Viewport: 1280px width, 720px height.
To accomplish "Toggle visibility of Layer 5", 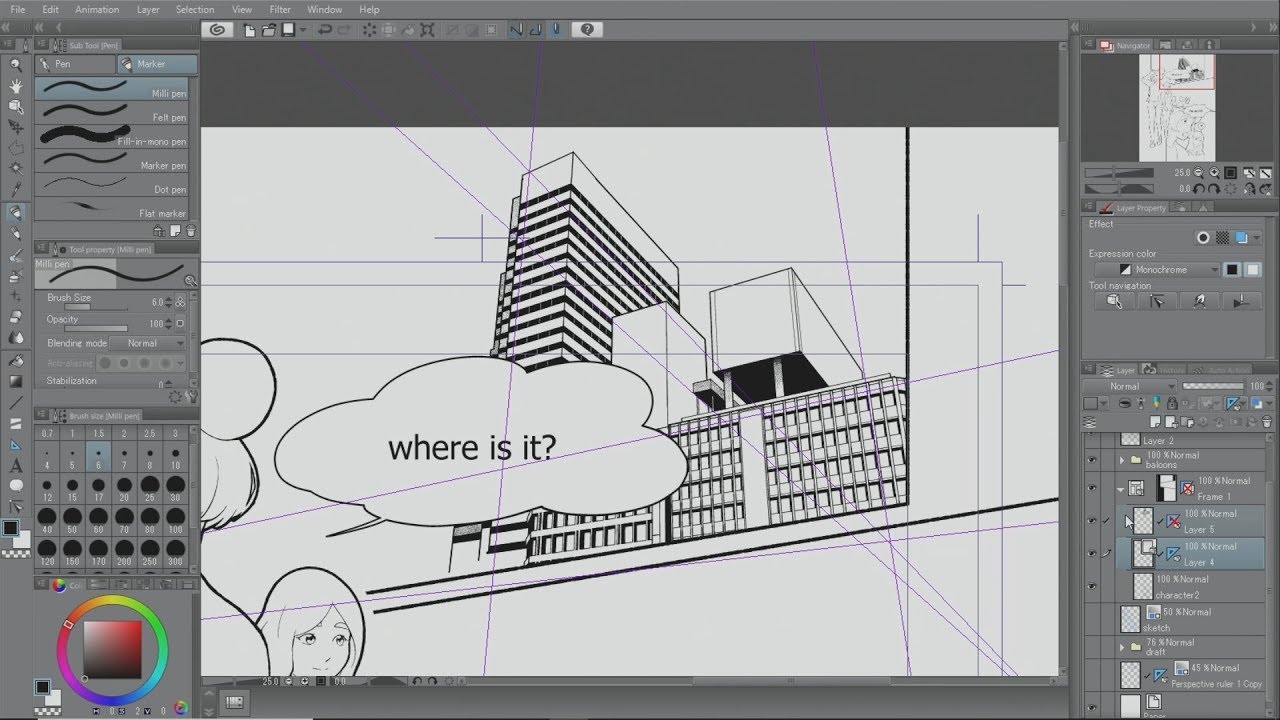I will (1092, 521).
